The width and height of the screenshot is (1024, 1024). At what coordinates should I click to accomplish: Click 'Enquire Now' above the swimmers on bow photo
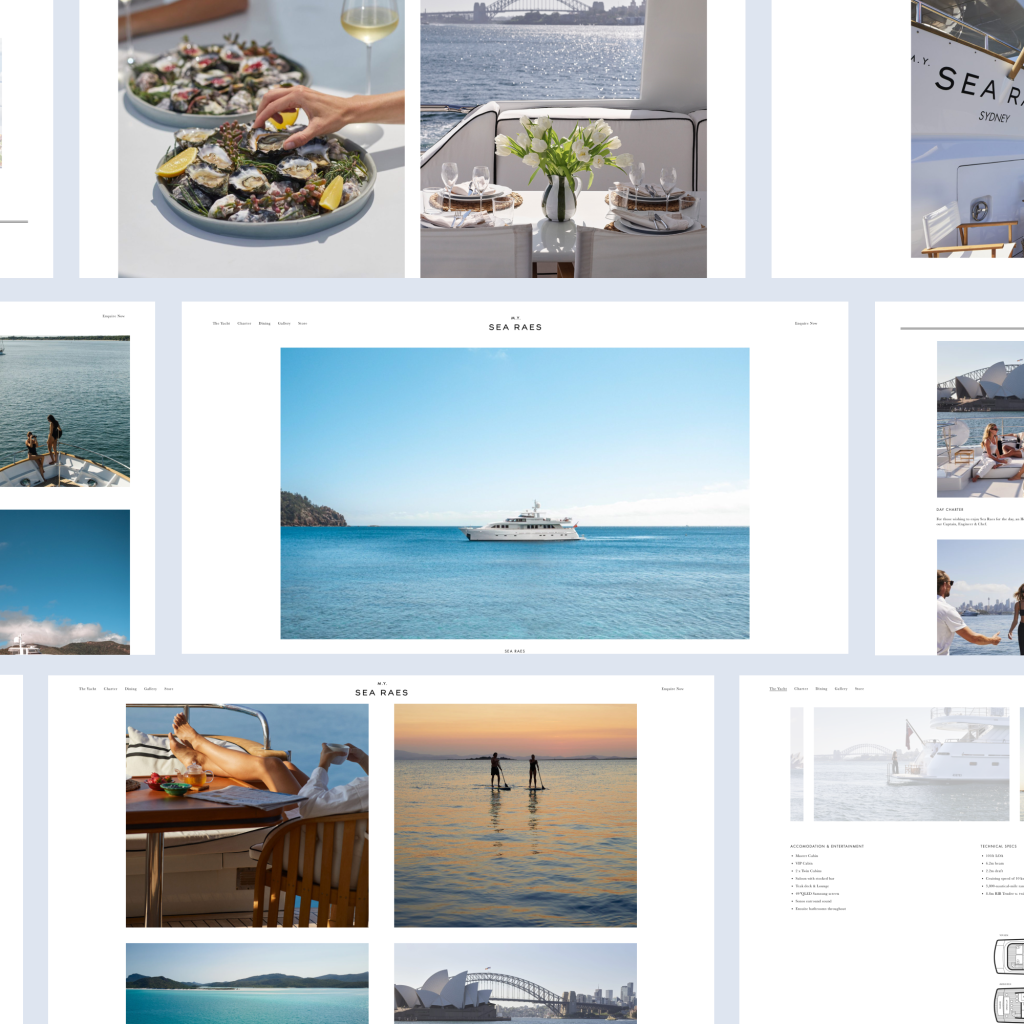point(114,316)
